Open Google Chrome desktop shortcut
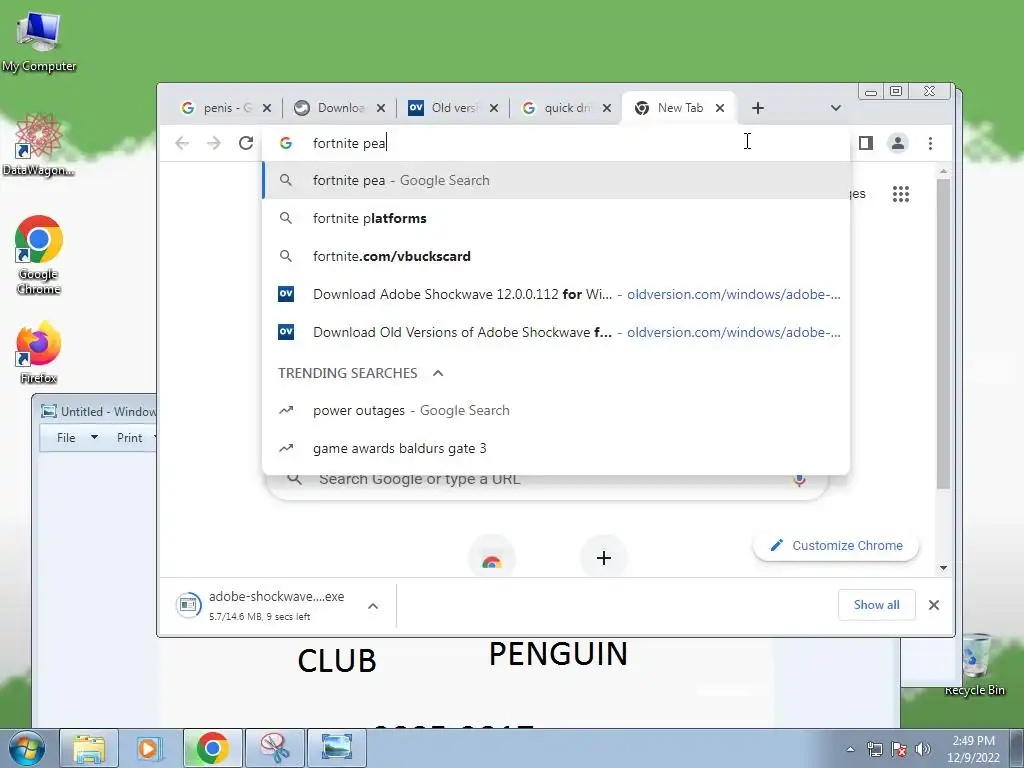This screenshot has height=768, width=1024. point(39,255)
